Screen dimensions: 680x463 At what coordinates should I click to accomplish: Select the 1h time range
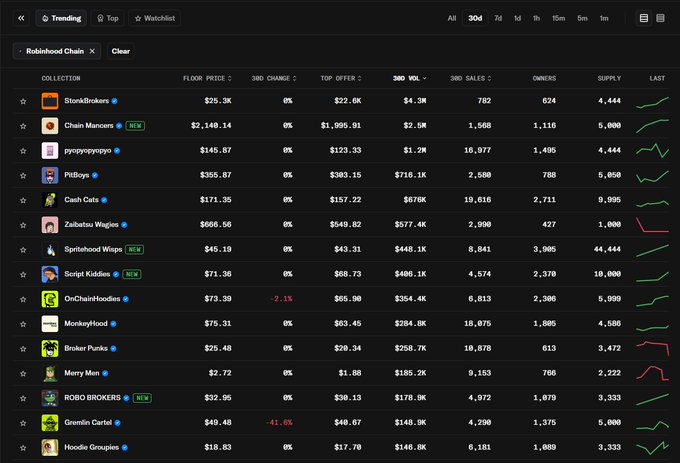point(536,18)
